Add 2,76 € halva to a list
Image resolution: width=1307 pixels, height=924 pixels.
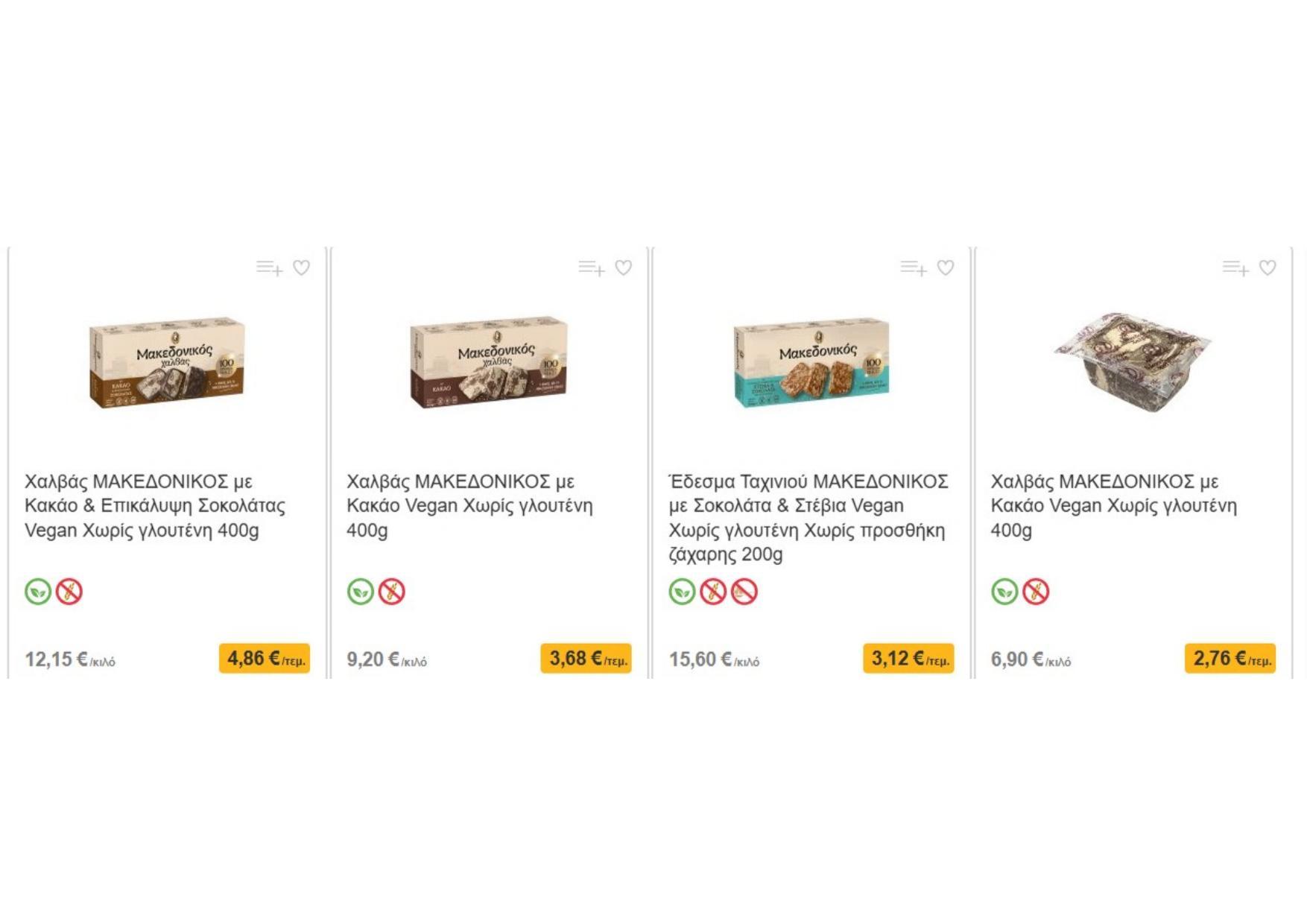(1235, 268)
